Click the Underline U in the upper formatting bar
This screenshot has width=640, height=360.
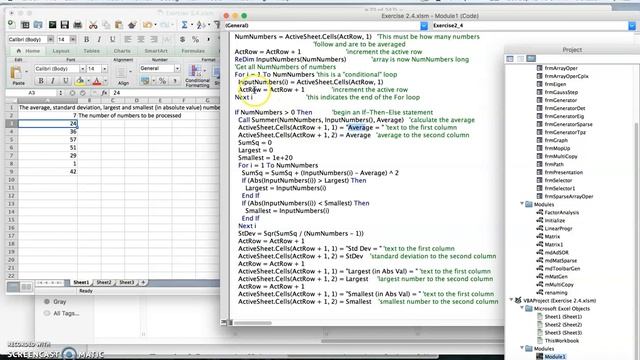click(112, 40)
